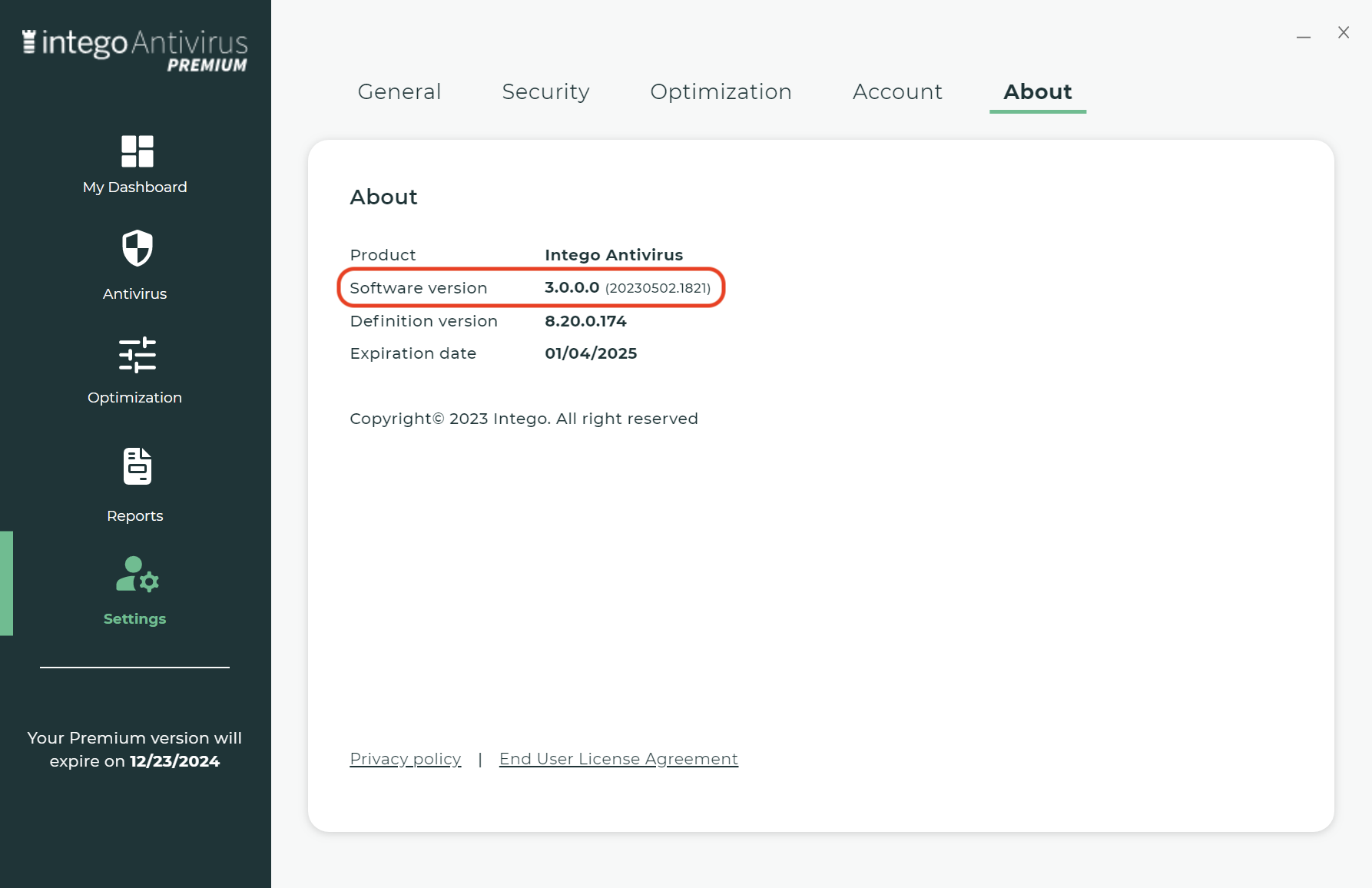Click the build number (20230502.1821)
This screenshot has height=888, width=1372.
[x=658, y=288]
